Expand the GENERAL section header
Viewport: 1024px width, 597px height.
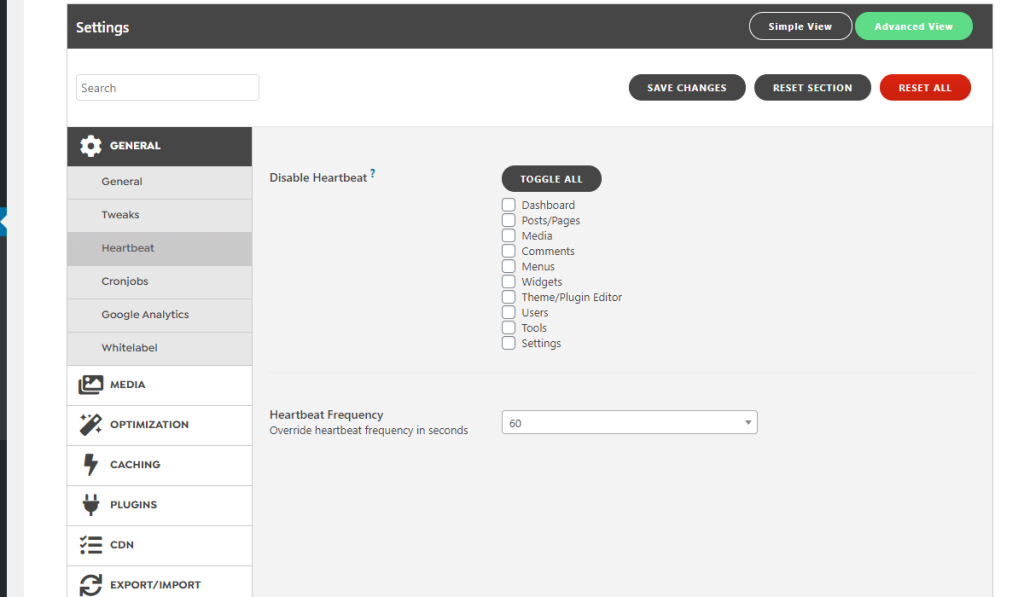point(159,146)
